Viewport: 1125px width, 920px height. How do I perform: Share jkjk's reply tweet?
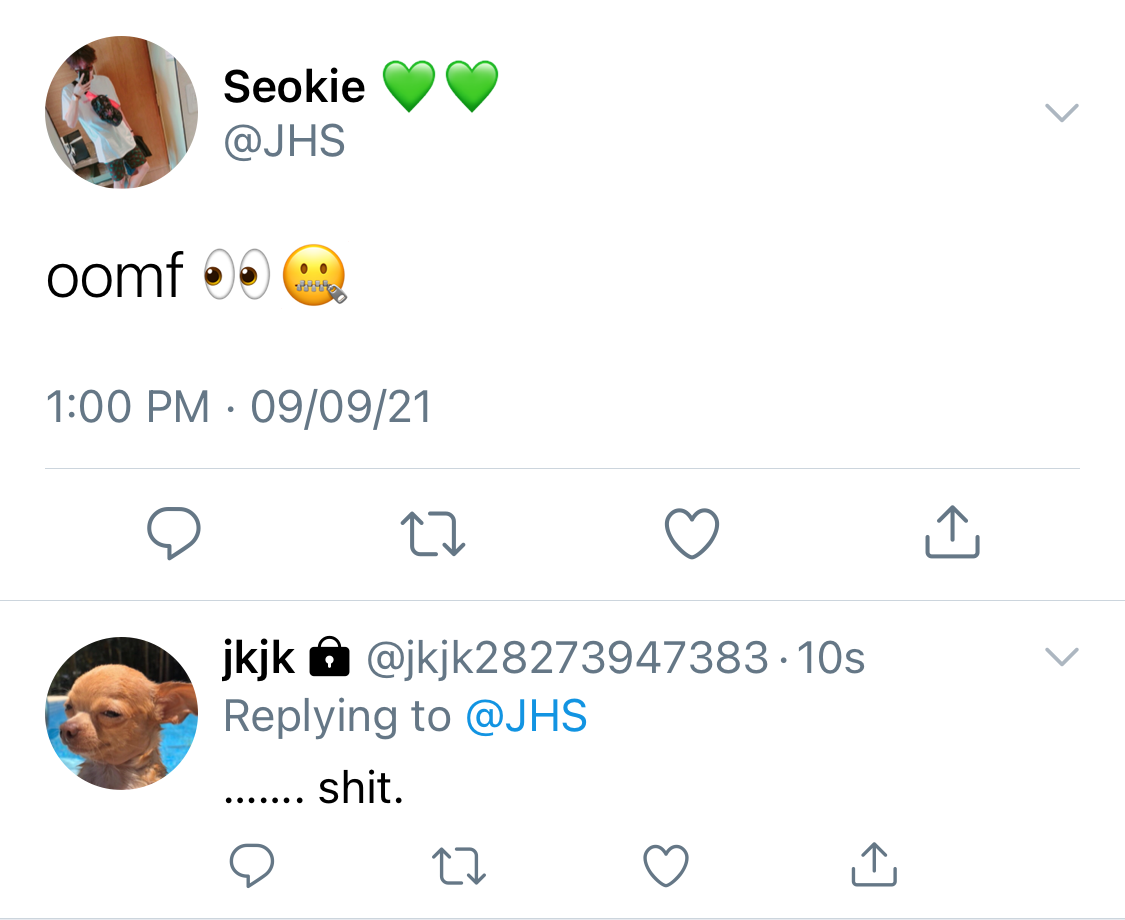[x=874, y=864]
